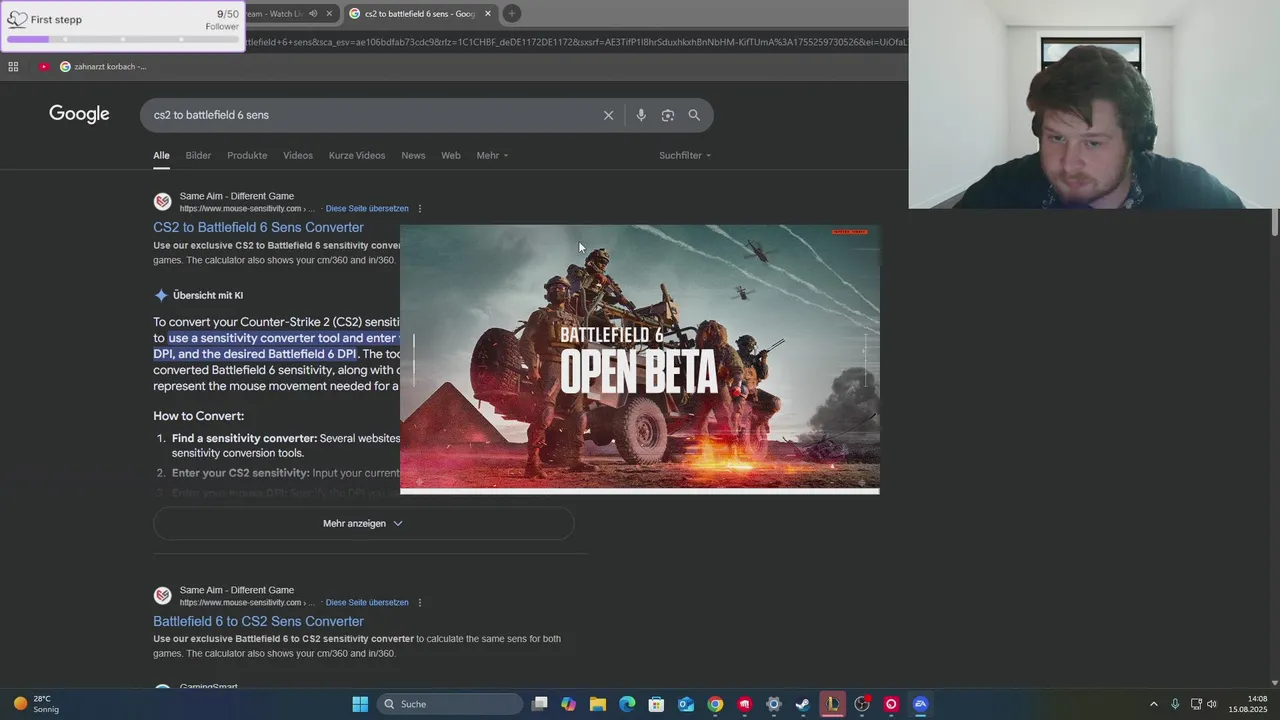Viewport: 1280px width, 720px height.
Task: Expand the 'Mehr' search categories dropdown
Action: pos(492,155)
